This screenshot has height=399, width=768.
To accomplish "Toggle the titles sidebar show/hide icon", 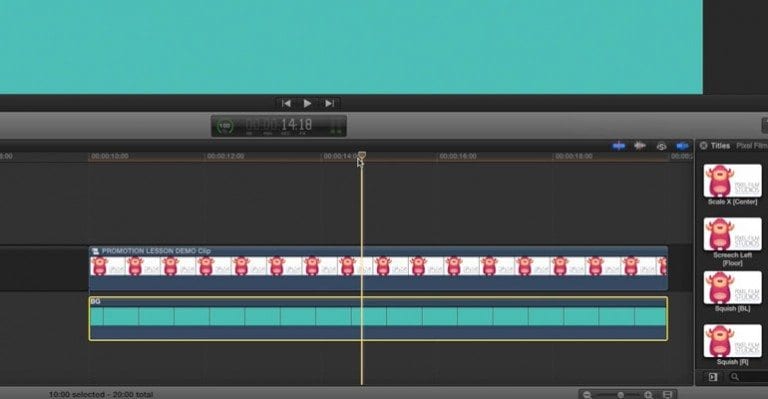I will tap(713, 376).
